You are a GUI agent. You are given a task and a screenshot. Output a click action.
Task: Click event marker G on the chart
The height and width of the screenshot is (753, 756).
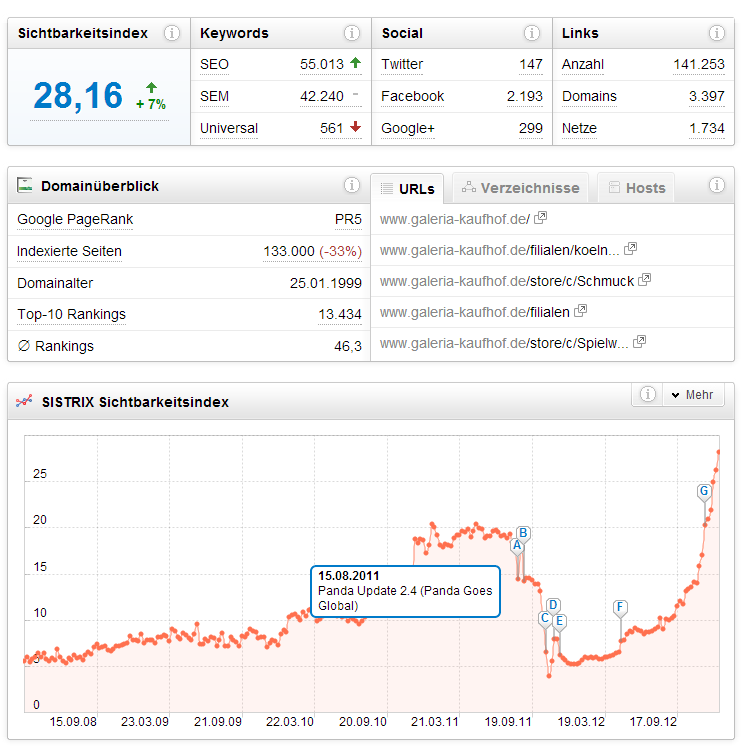pyautogui.click(x=704, y=491)
